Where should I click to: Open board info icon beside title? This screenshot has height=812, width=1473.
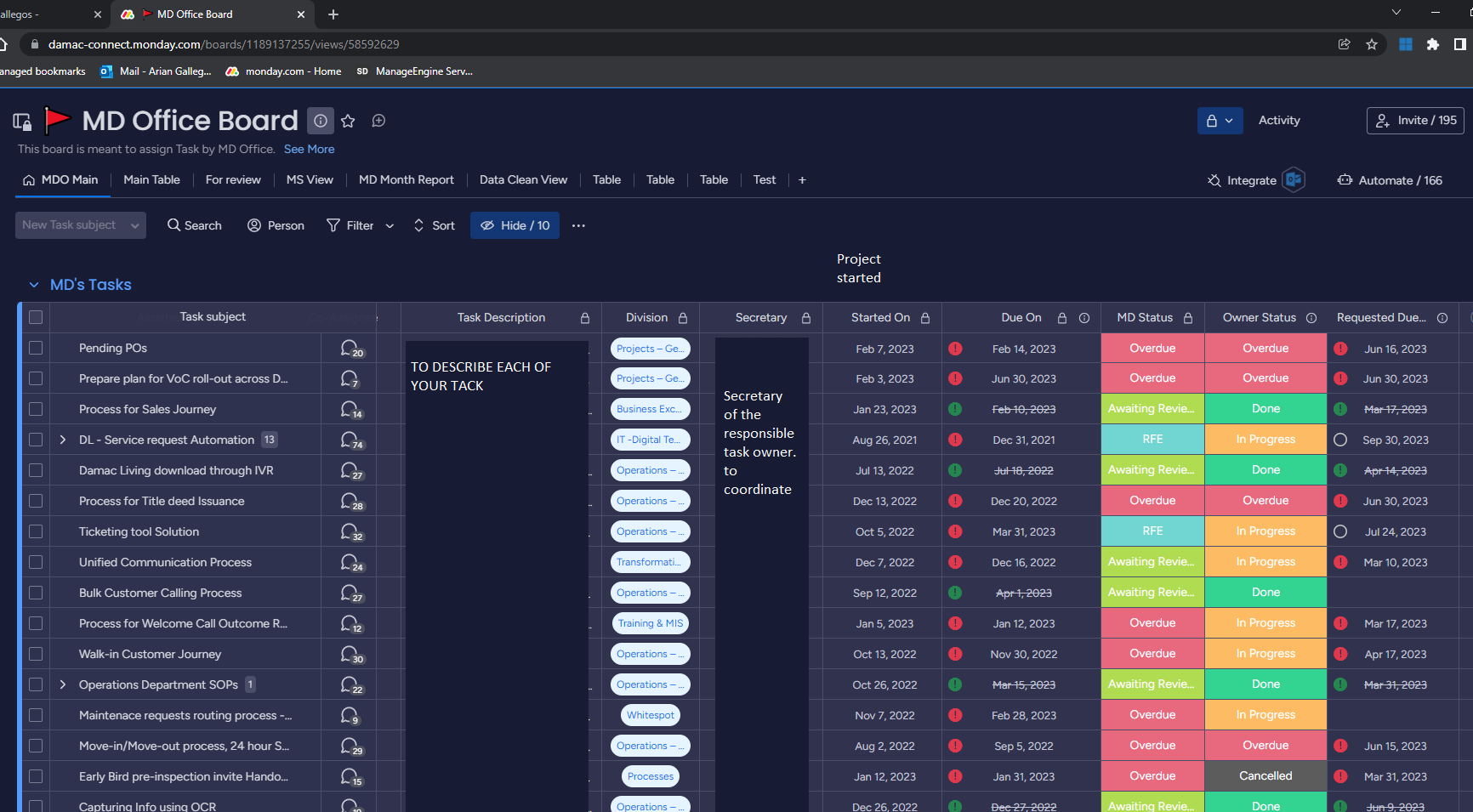tap(321, 121)
